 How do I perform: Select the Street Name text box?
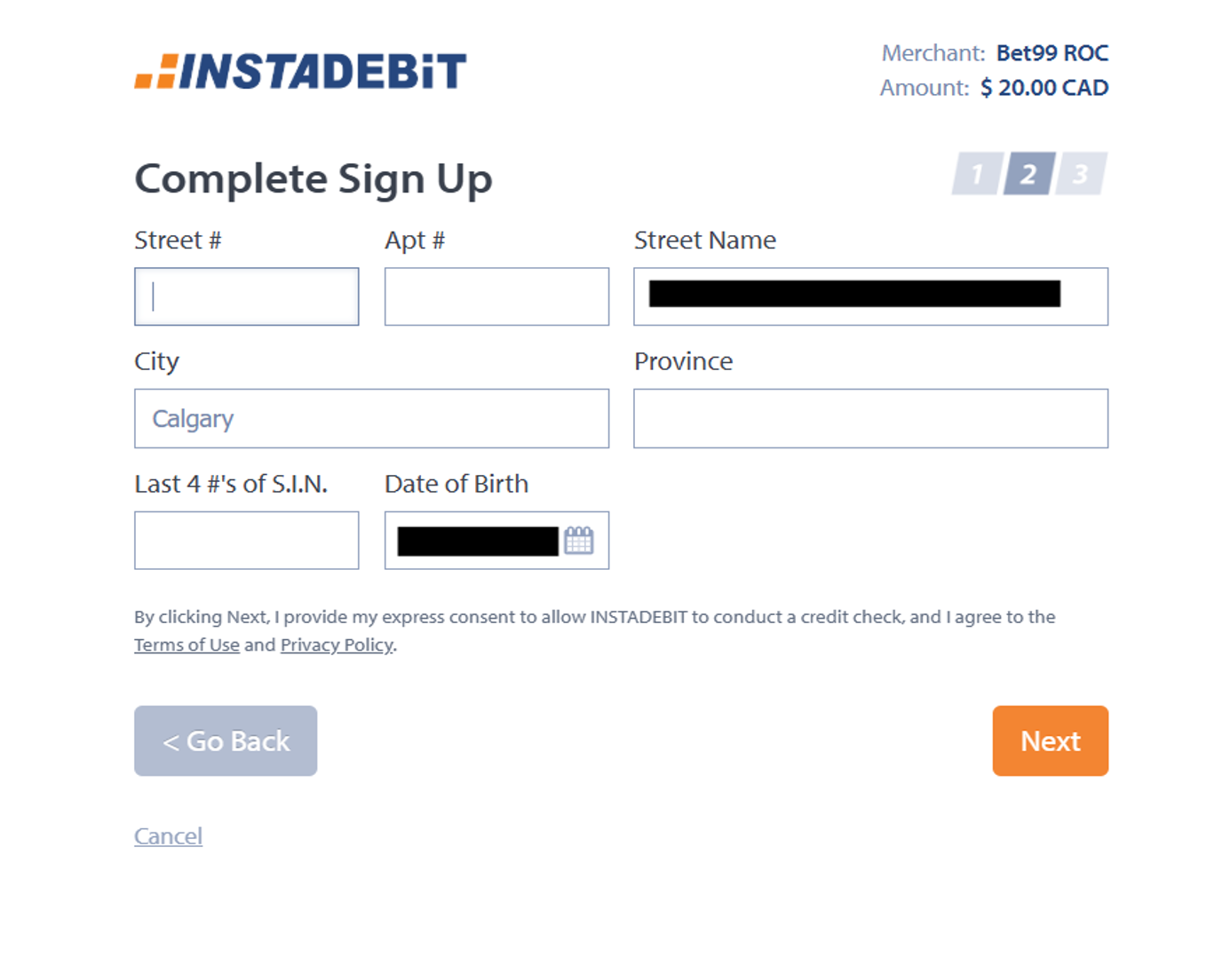(870, 296)
